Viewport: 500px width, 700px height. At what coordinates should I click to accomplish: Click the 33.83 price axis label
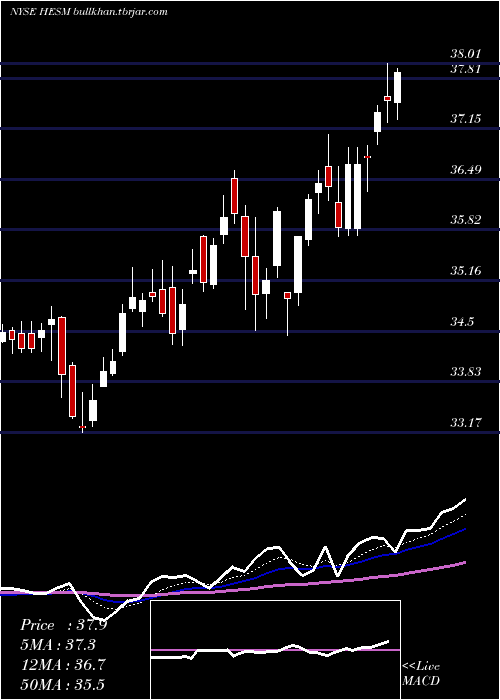pos(466,371)
